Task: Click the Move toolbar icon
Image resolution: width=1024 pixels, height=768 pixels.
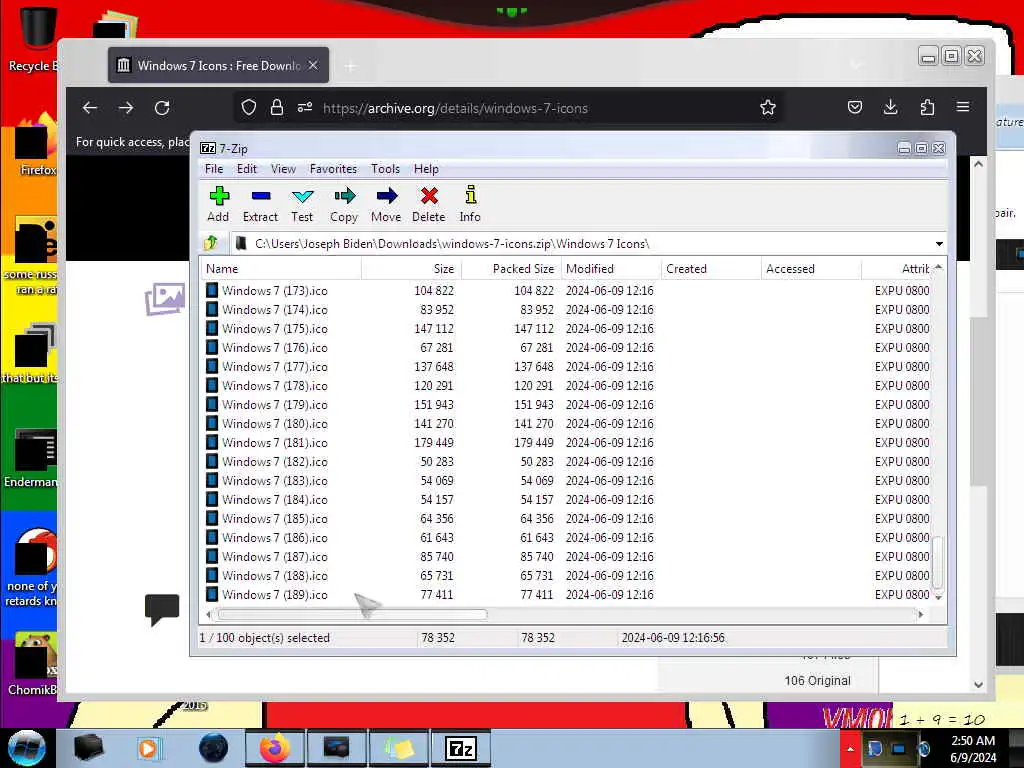Action: click(386, 204)
